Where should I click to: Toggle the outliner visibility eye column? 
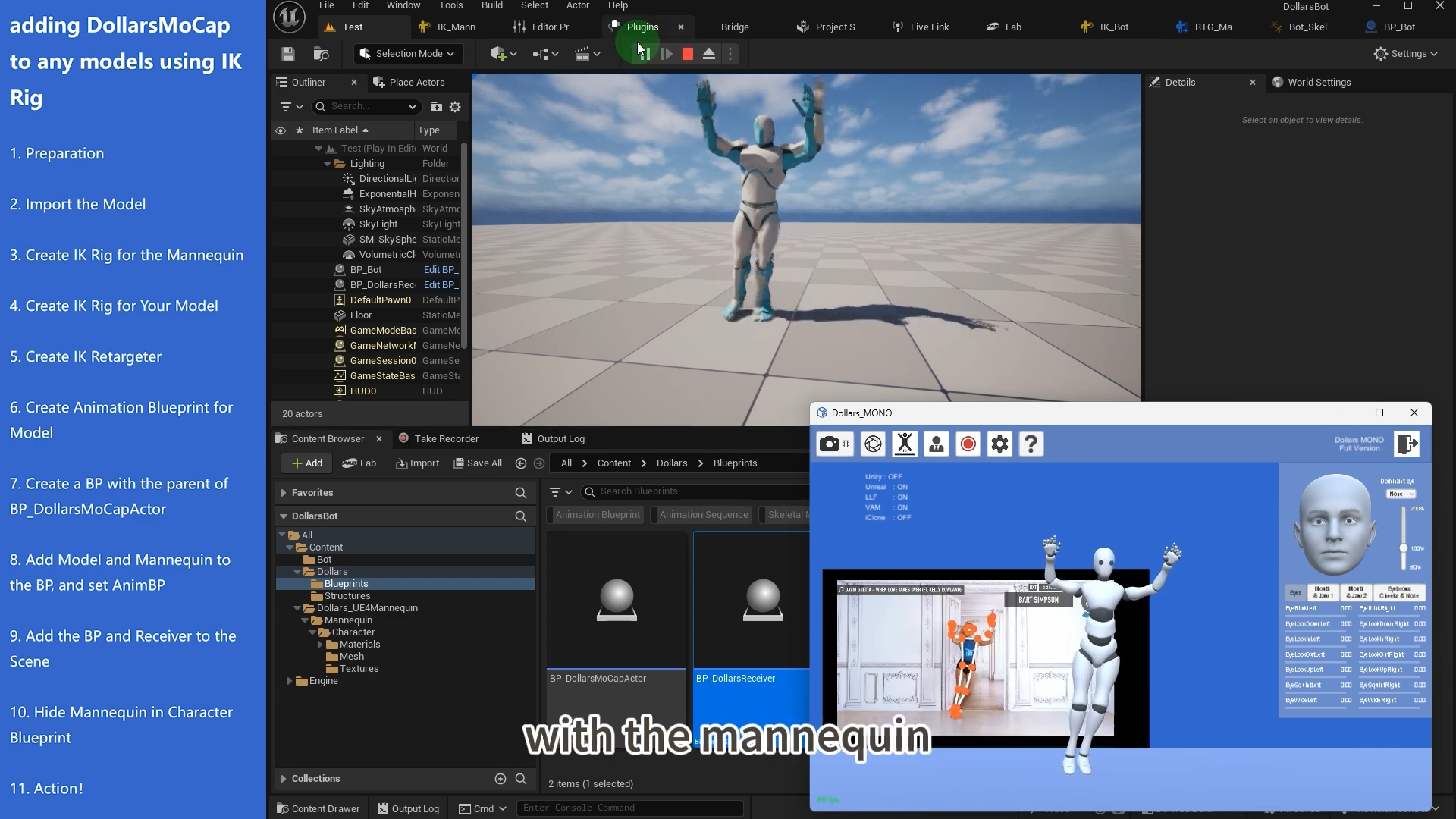[x=281, y=130]
